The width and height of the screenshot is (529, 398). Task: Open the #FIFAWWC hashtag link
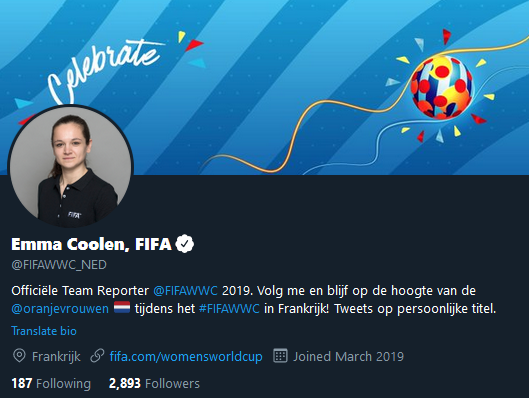coord(229,308)
